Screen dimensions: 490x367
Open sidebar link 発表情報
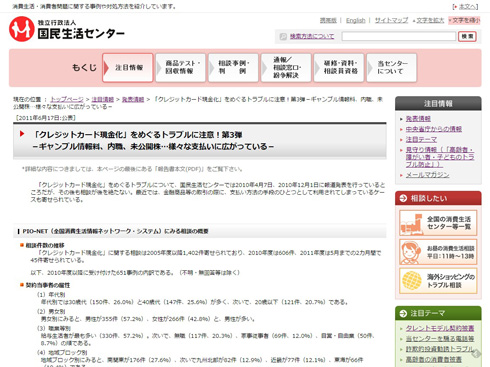(x=418, y=119)
